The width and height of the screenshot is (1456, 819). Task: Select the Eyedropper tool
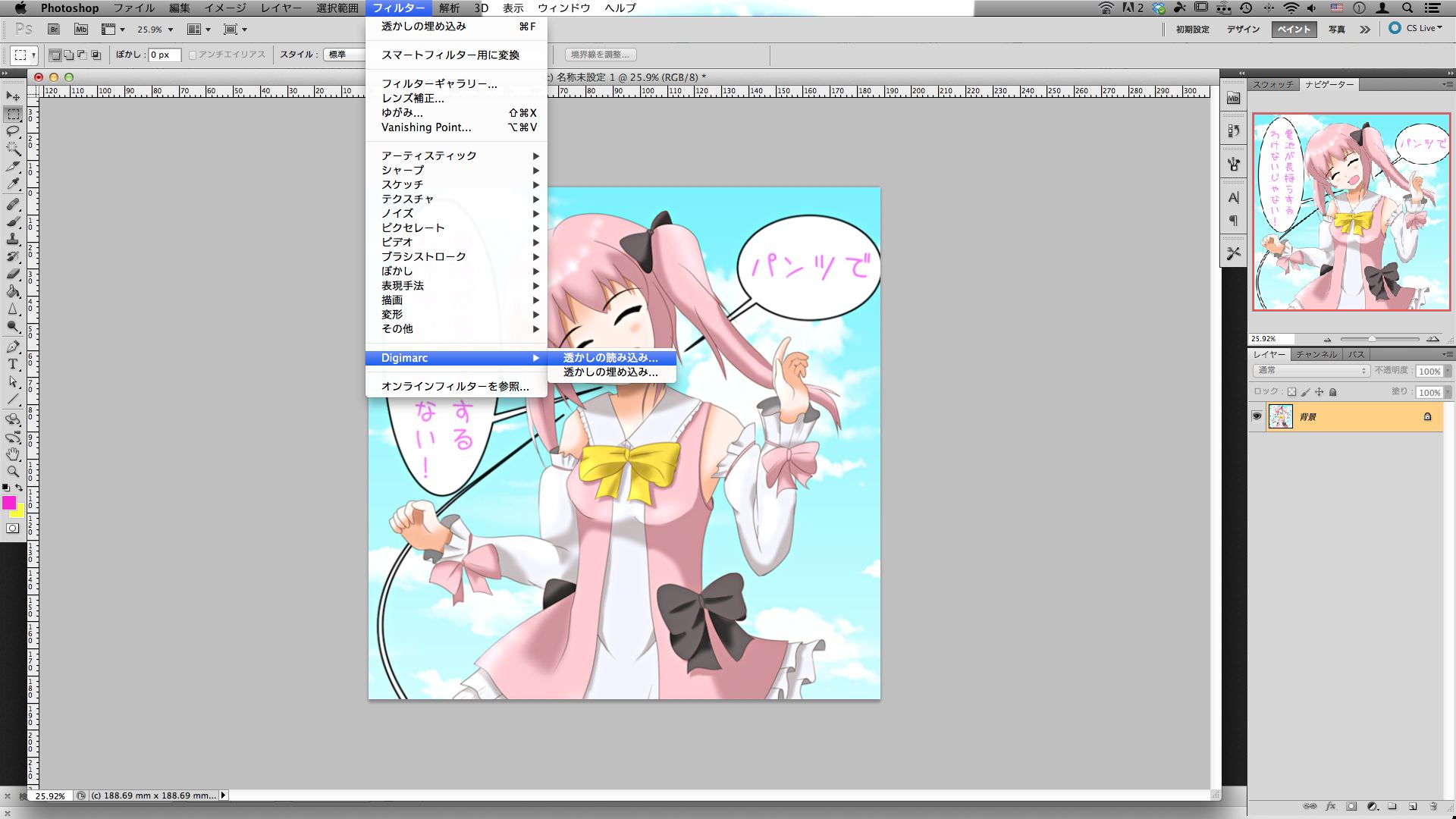click(13, 184)
